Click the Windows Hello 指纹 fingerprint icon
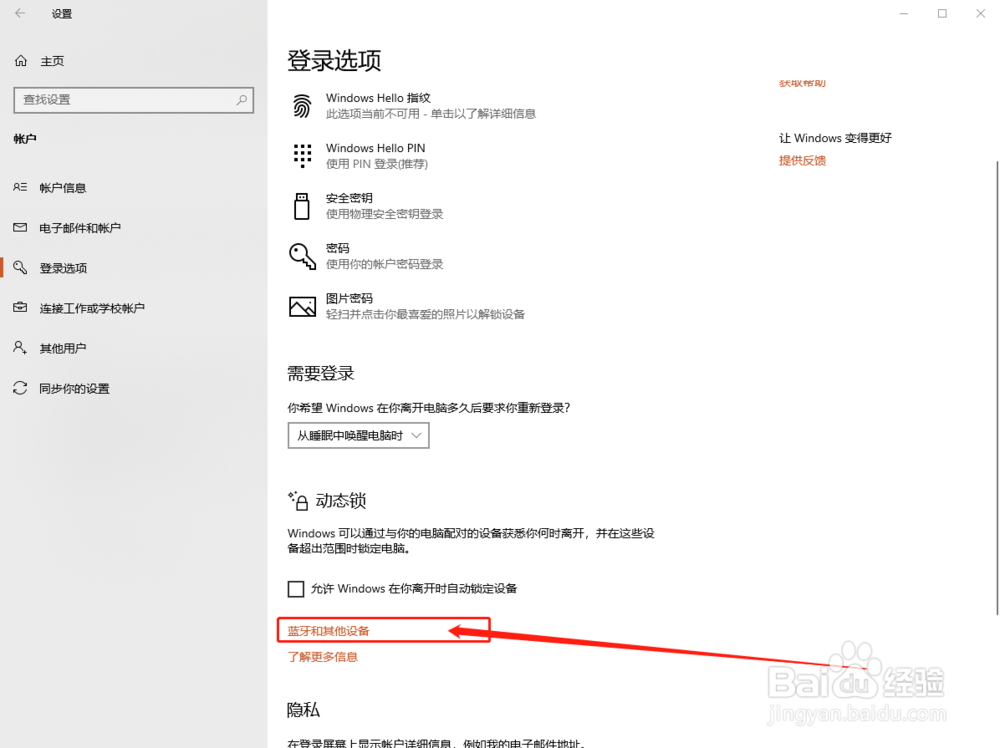Screen dimensions: 1000x748 click(302, 106)
